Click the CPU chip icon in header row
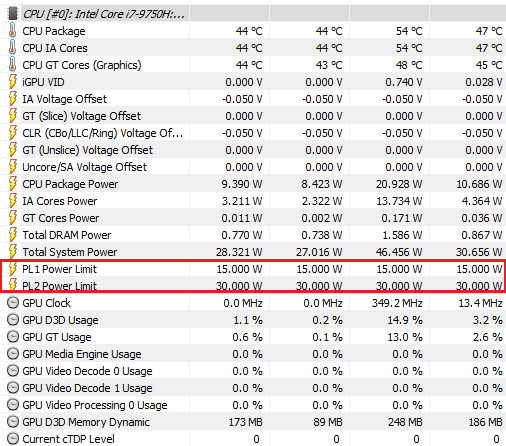 tap(13, 14)
